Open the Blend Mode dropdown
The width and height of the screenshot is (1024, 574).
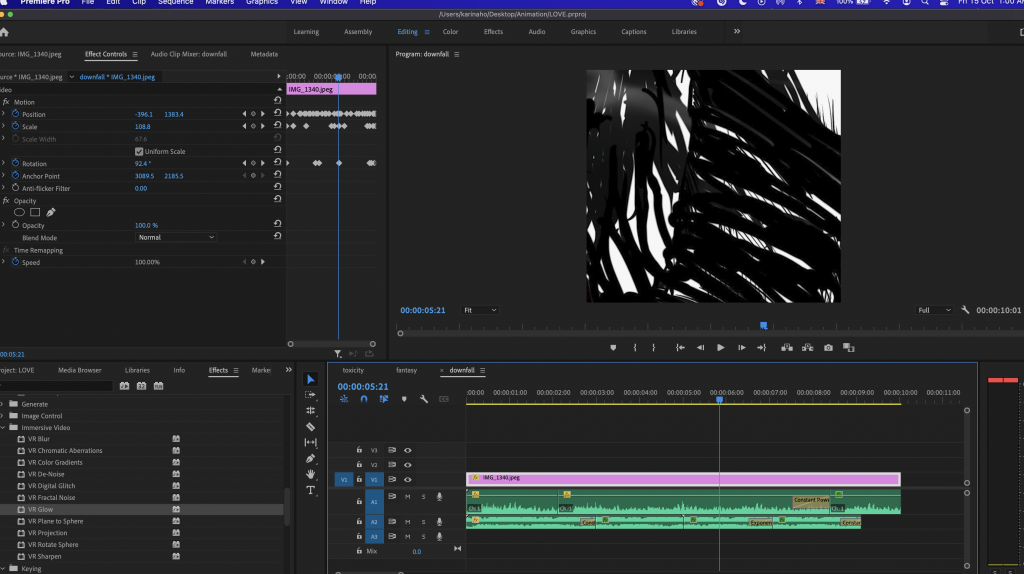coord(176,237)
